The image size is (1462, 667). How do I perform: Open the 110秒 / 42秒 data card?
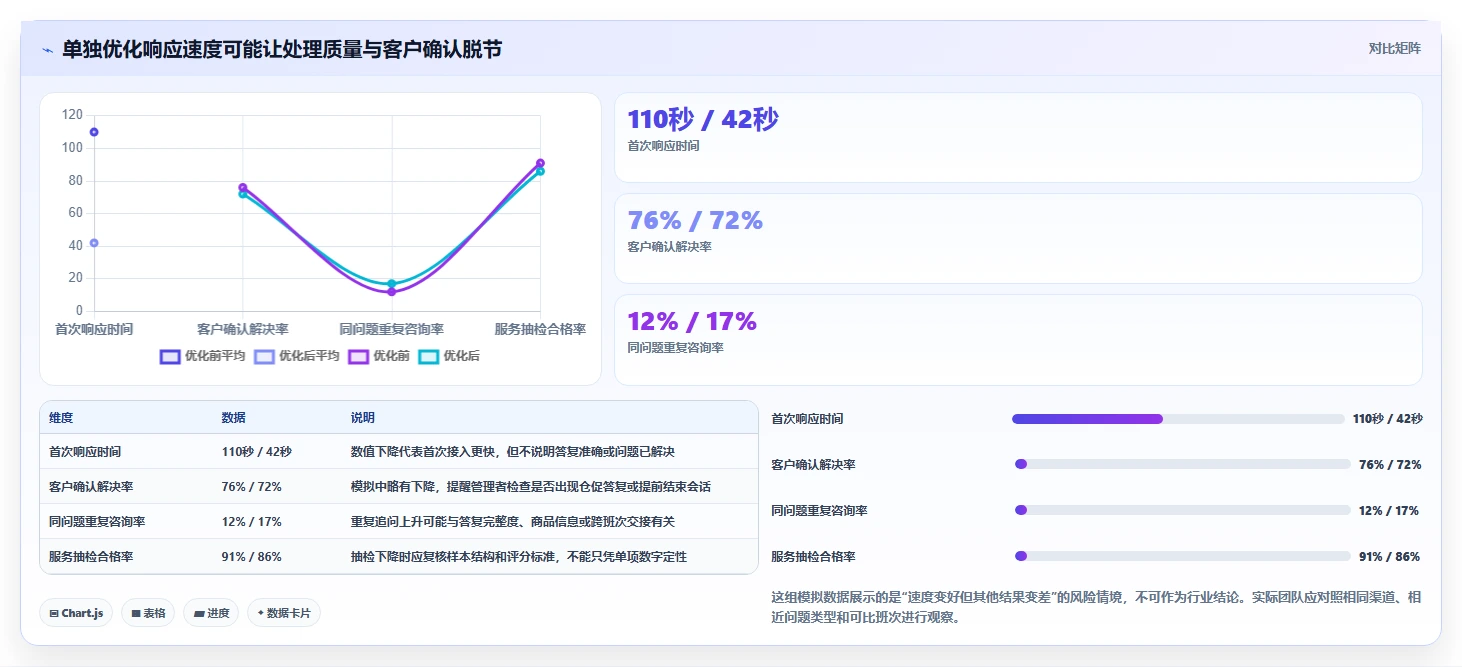(1018, 137)
